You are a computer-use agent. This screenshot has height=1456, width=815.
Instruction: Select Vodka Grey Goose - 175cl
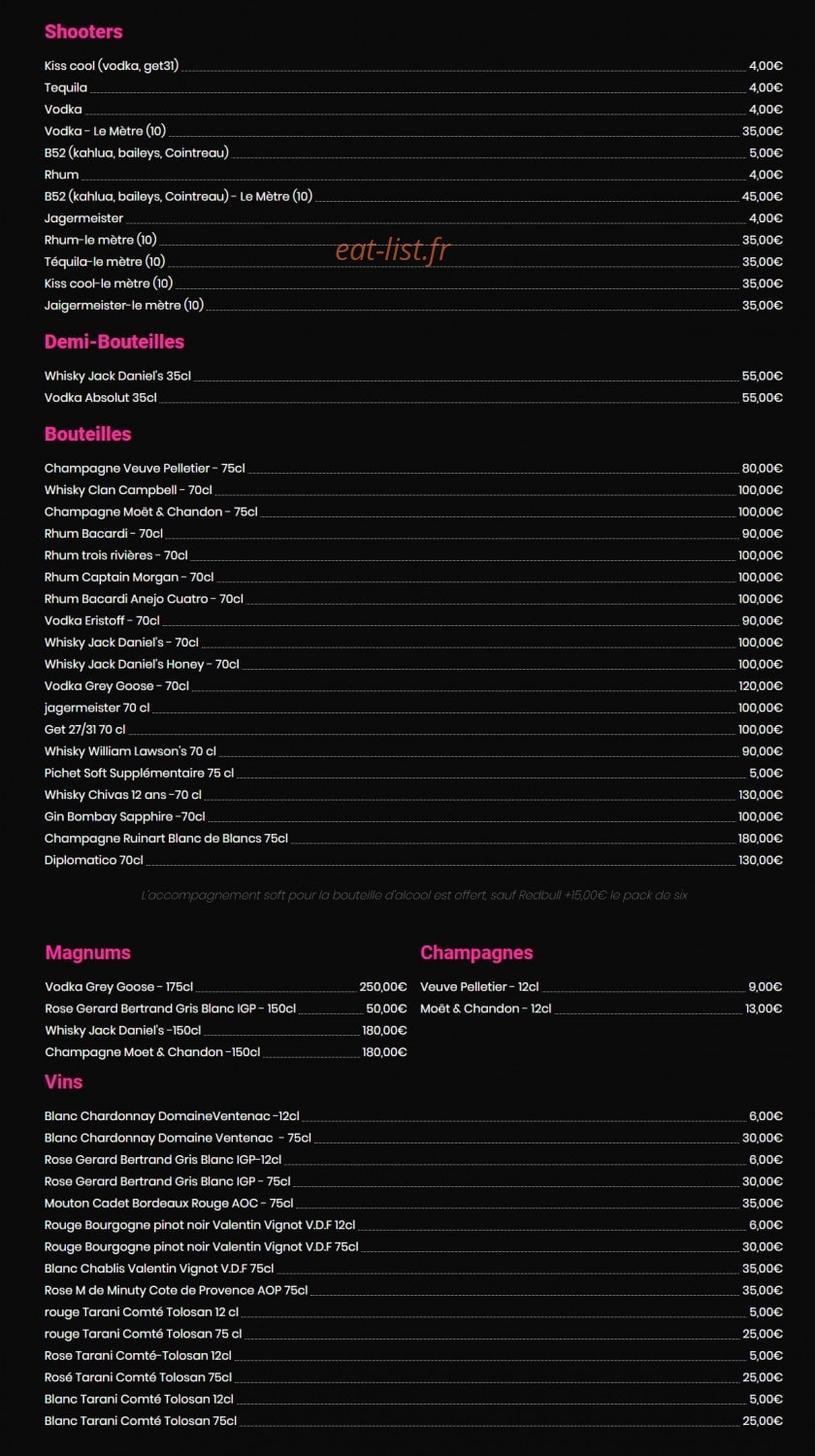coord(225,987)
